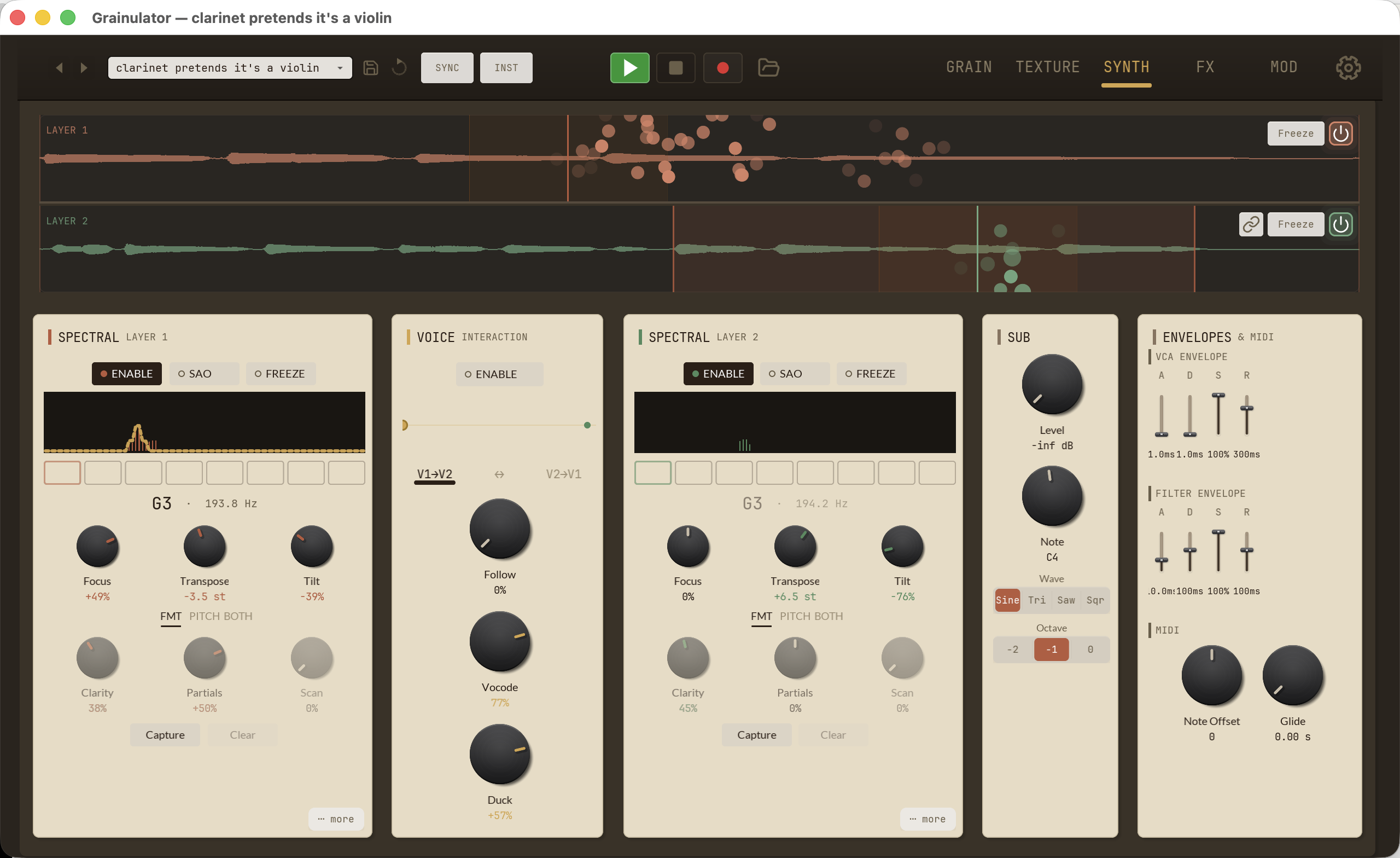
Task: Select first snapshot slot in Spectral Layer 1
Action: 62,472
